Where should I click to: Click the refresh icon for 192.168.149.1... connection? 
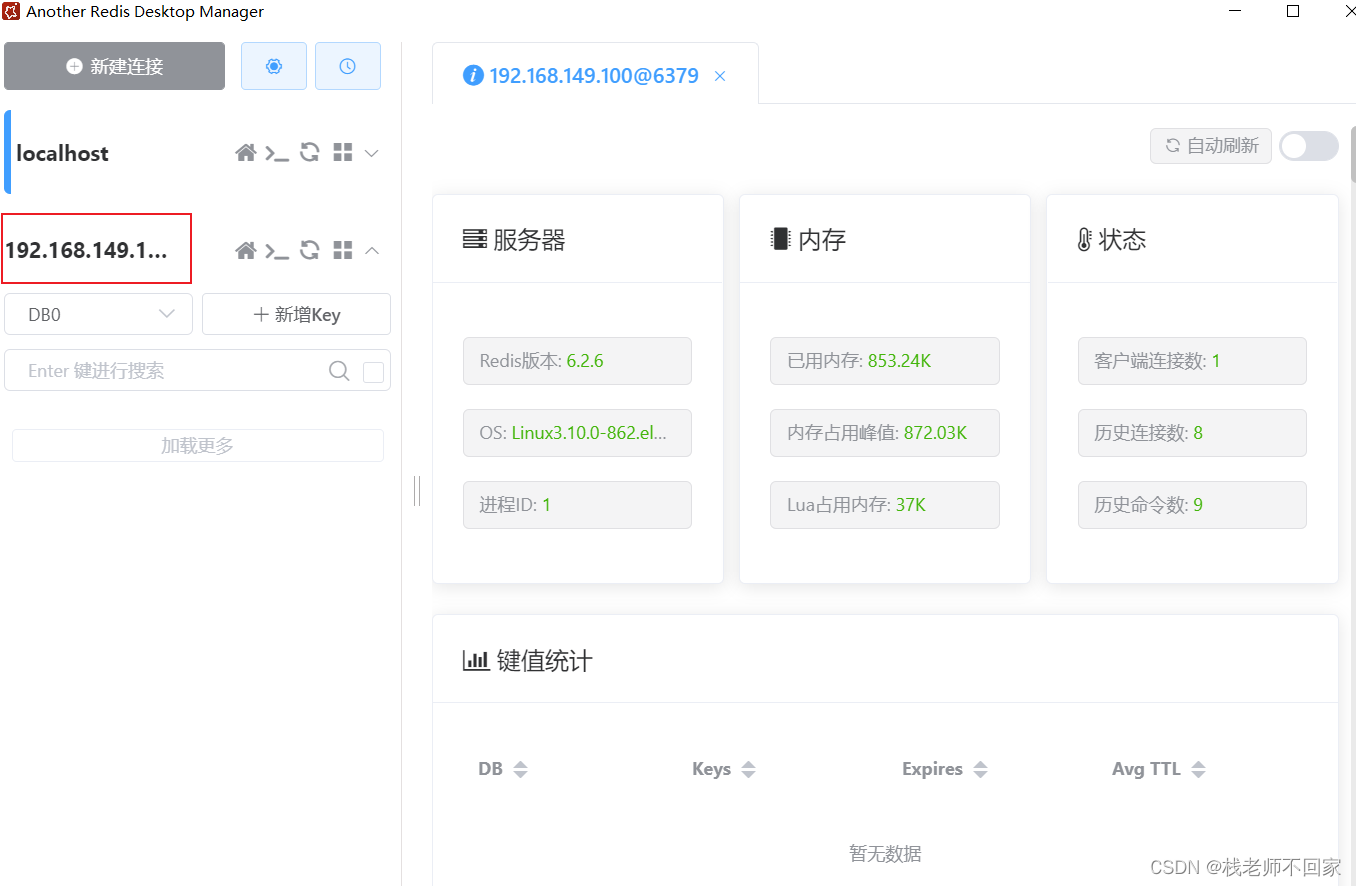click(x=310, y=250)
